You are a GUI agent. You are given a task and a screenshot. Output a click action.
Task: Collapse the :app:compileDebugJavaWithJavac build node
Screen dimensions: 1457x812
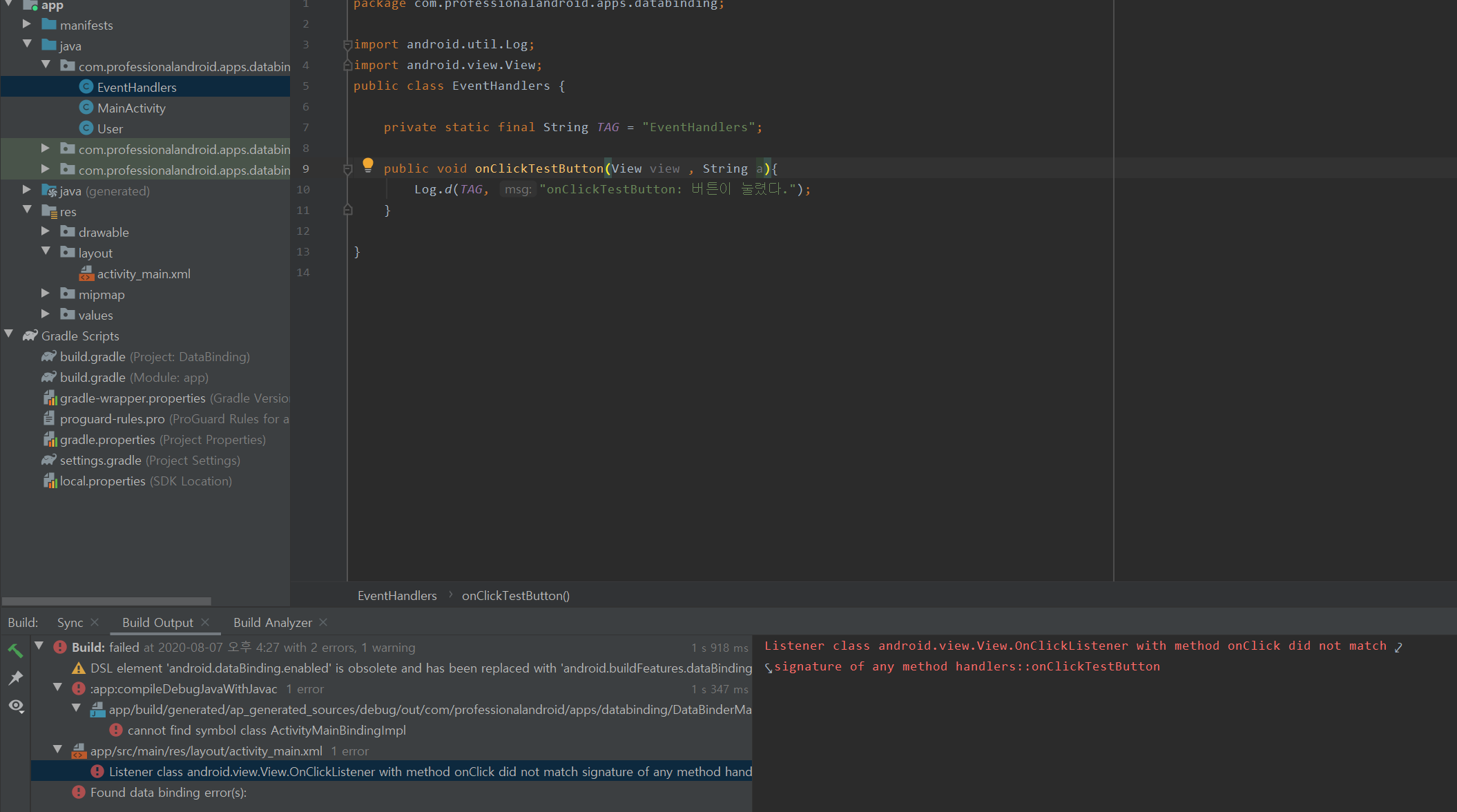click(58, 688)
